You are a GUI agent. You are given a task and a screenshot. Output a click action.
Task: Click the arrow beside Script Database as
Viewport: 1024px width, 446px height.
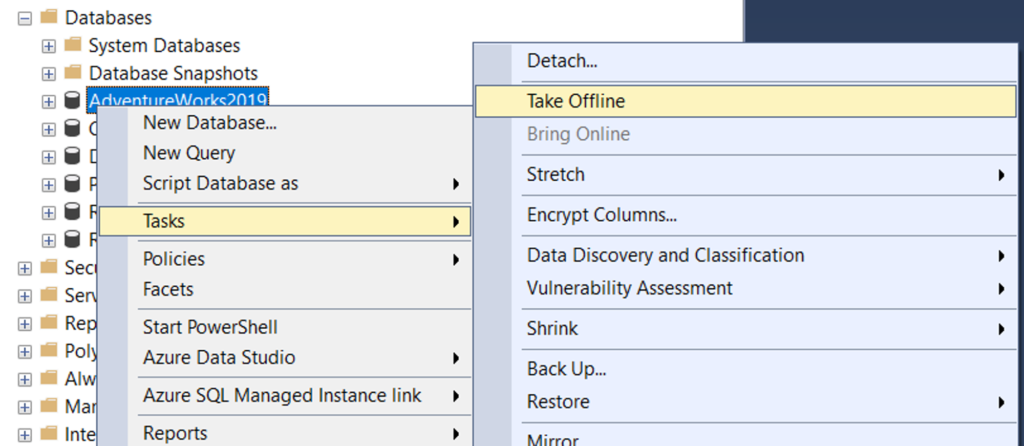456,184
